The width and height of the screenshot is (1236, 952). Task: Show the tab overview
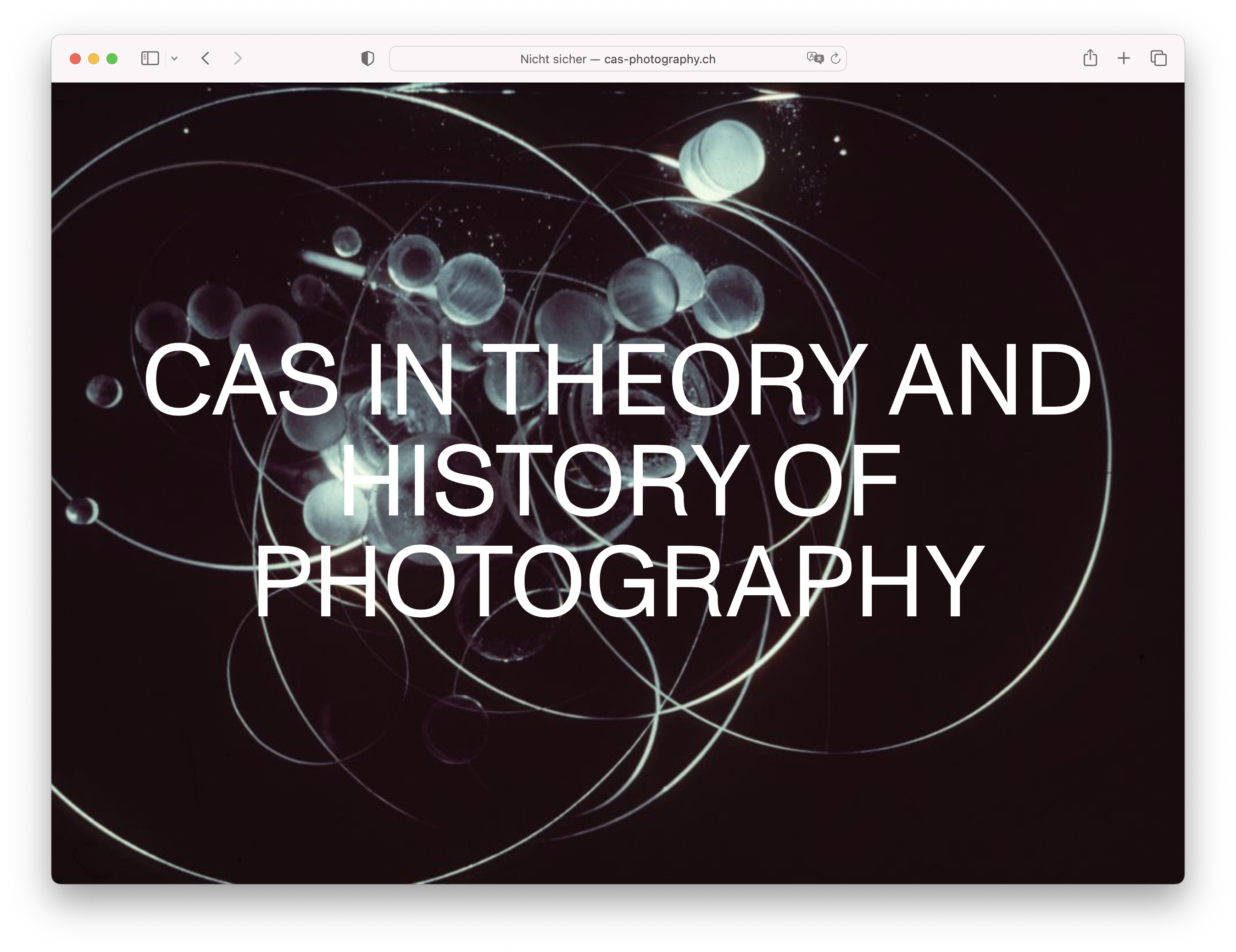point(1158,58)
